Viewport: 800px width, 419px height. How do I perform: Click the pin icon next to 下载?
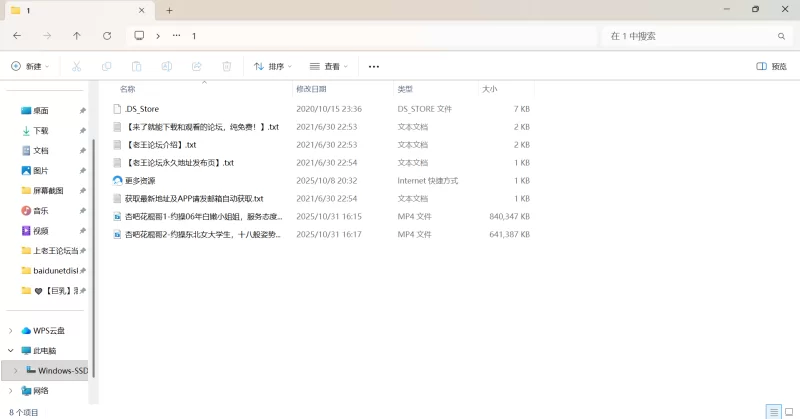click(x=83, y=131)
